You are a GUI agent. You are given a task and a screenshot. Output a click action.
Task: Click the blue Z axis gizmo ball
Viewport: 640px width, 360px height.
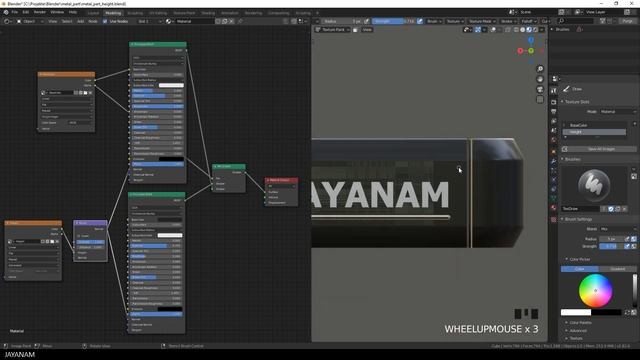click(x=531, y=40)
